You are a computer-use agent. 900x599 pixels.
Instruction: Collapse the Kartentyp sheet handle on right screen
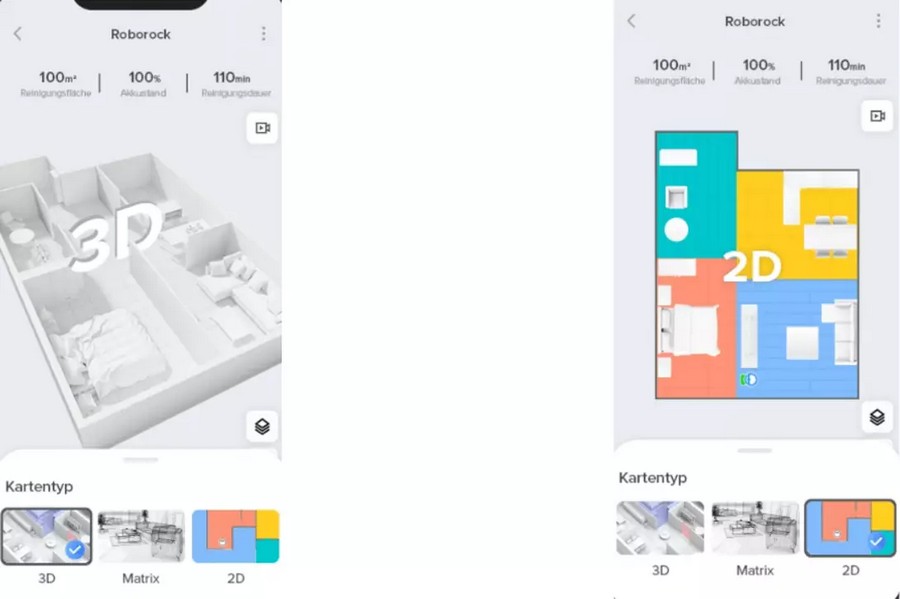click(755, 451)
